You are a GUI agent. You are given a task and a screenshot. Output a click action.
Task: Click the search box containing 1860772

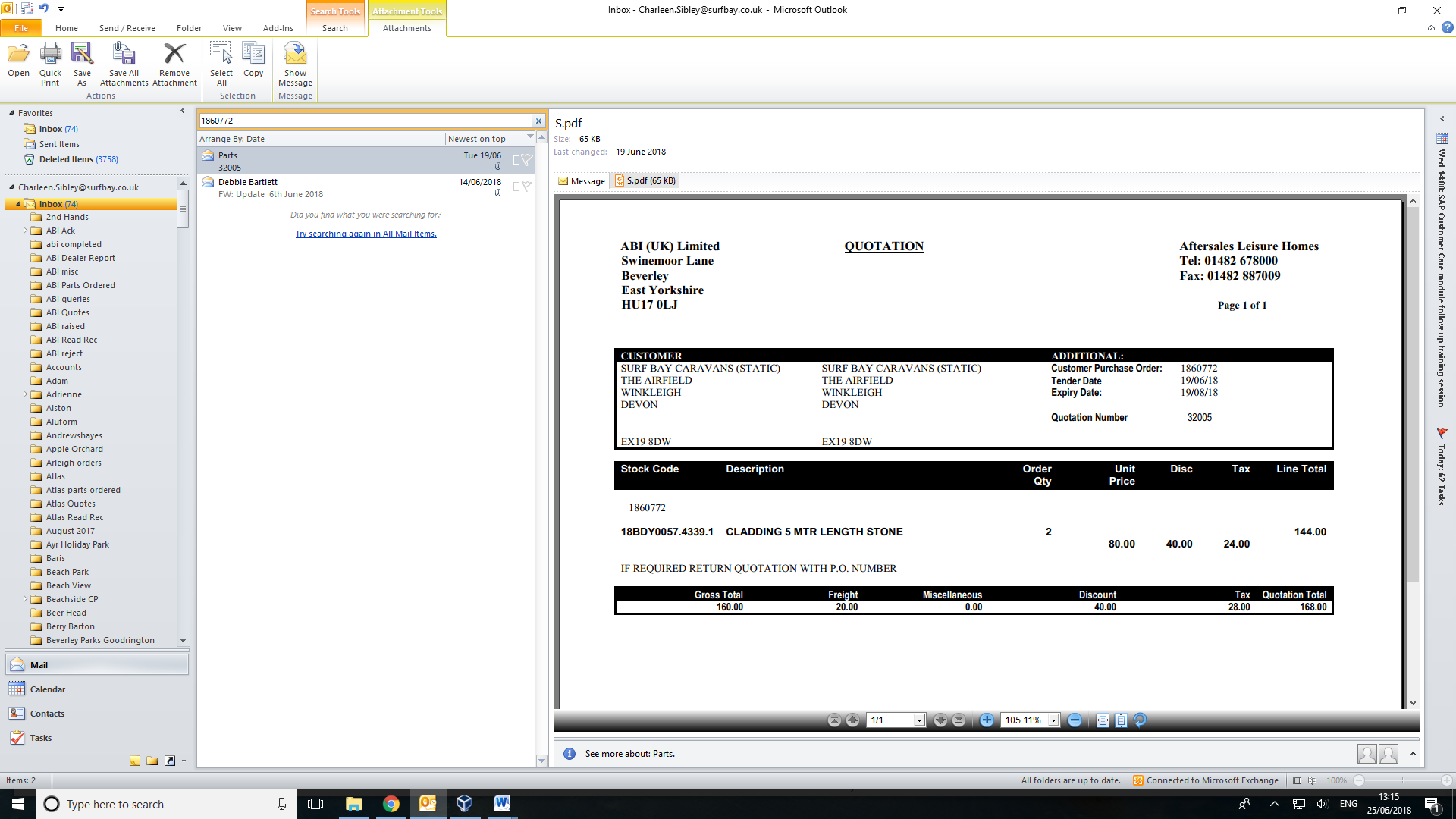pos(364,121)
